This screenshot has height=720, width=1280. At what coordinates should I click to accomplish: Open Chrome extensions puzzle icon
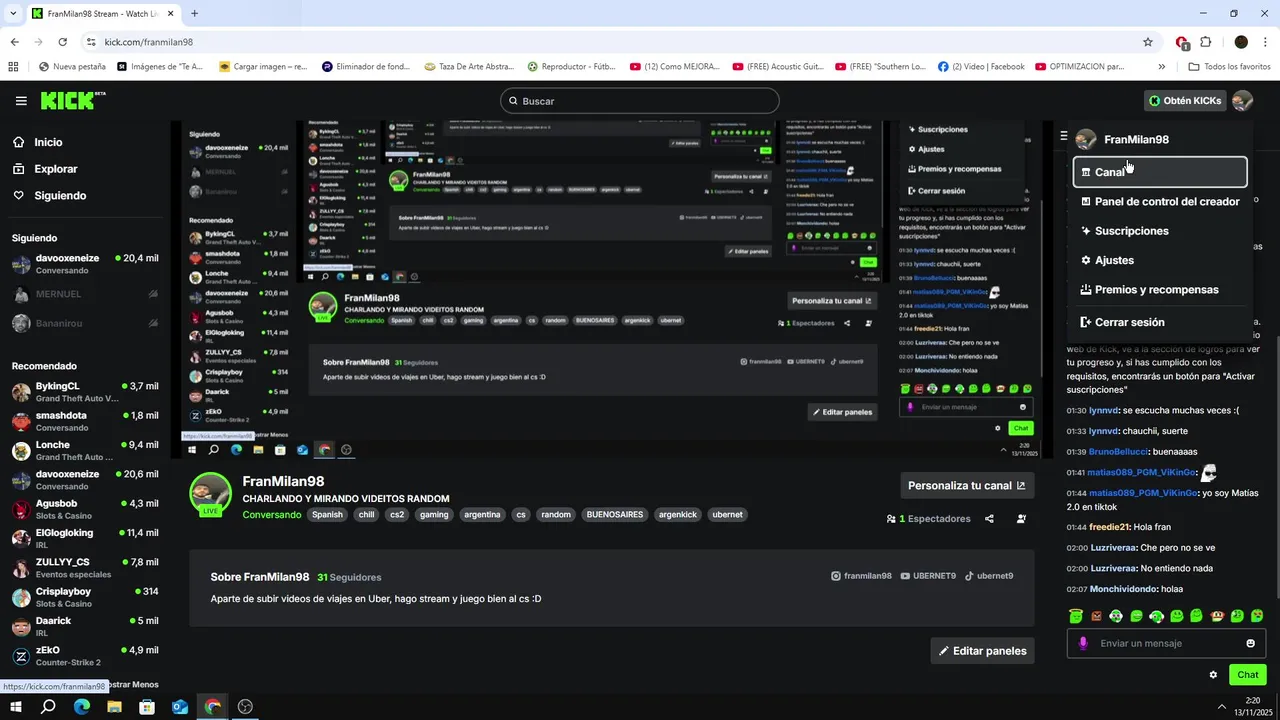[1206, 42]
